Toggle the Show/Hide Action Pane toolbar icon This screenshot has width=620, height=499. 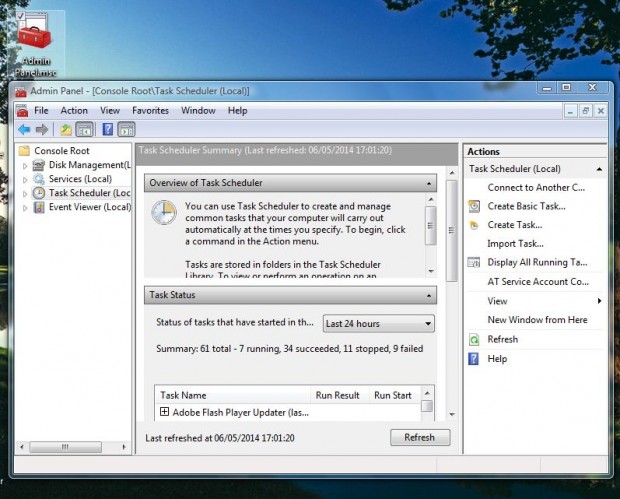point(126,129)
